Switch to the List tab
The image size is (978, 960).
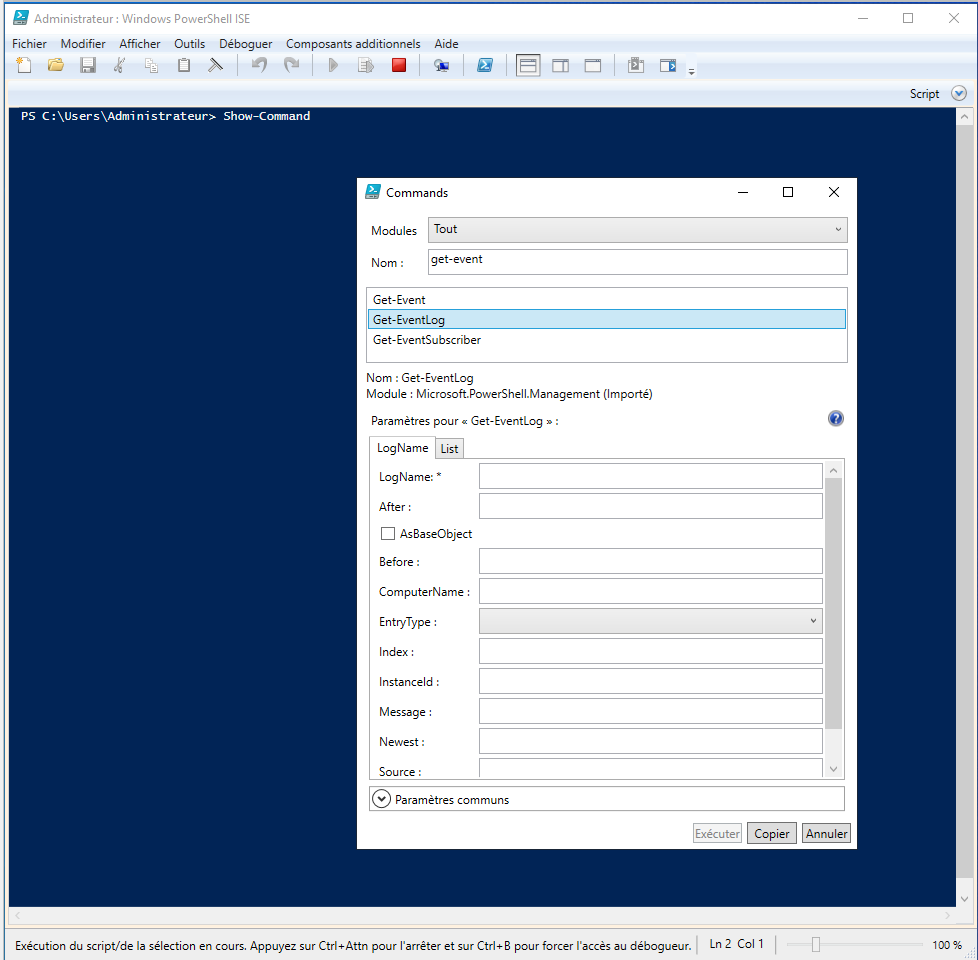coord(449,447)
